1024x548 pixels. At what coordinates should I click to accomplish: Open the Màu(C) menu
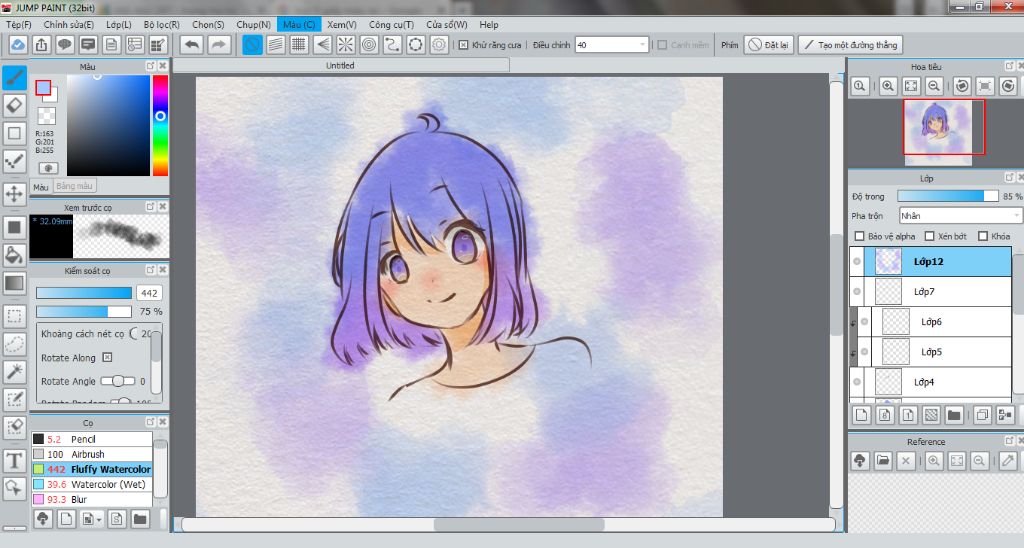pos(299,24)
